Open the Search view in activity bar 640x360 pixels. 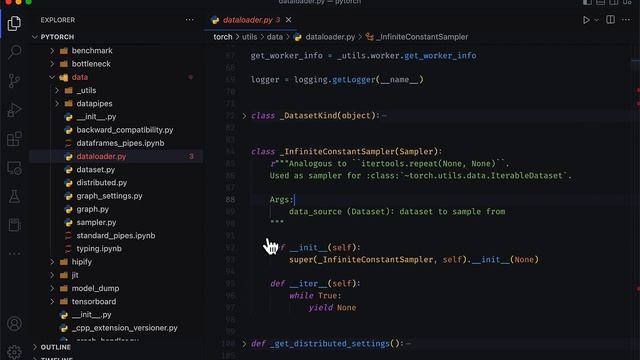(14, 52)
